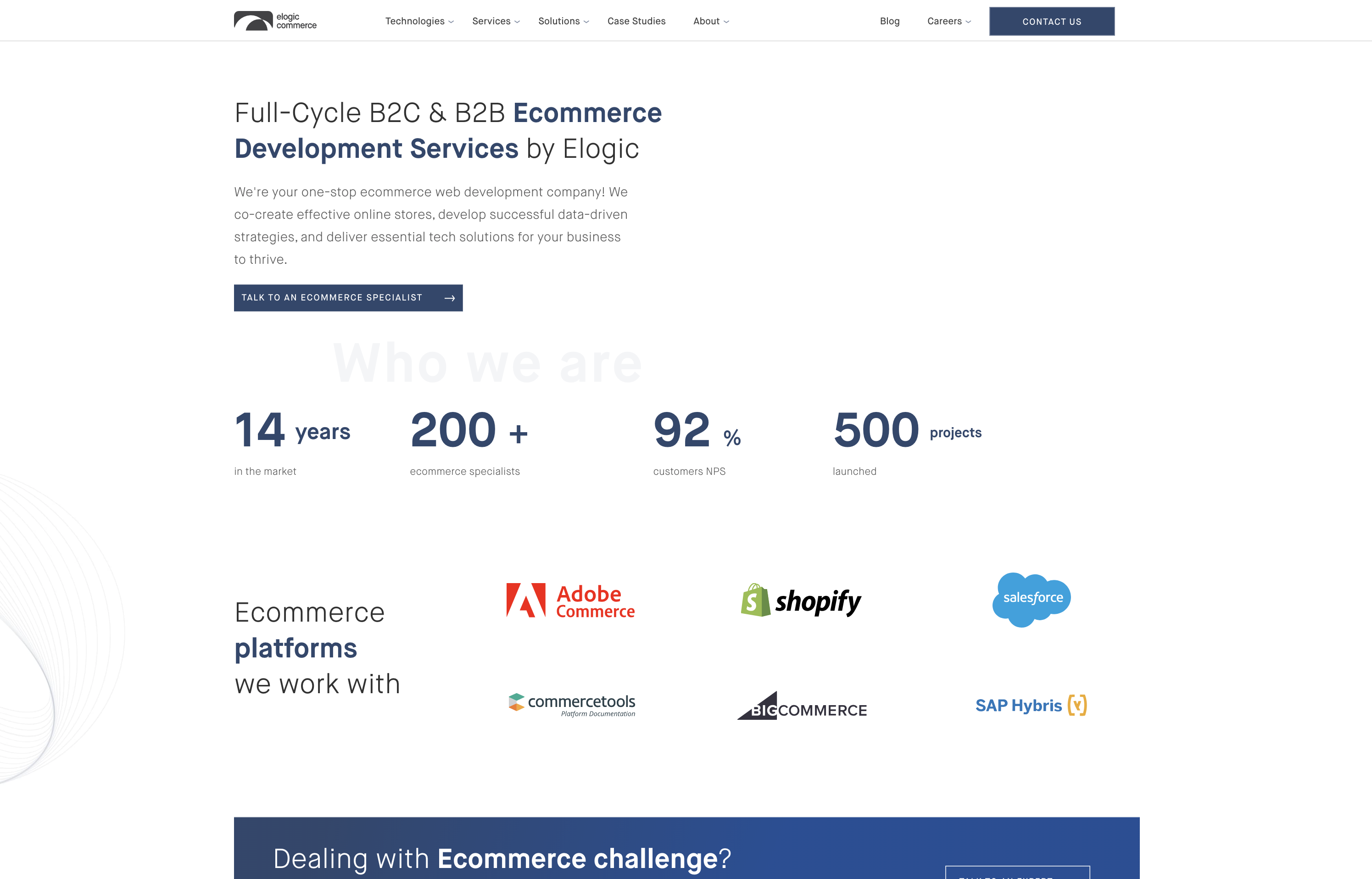Click the commercetools logo

click(x=572, y=706)
